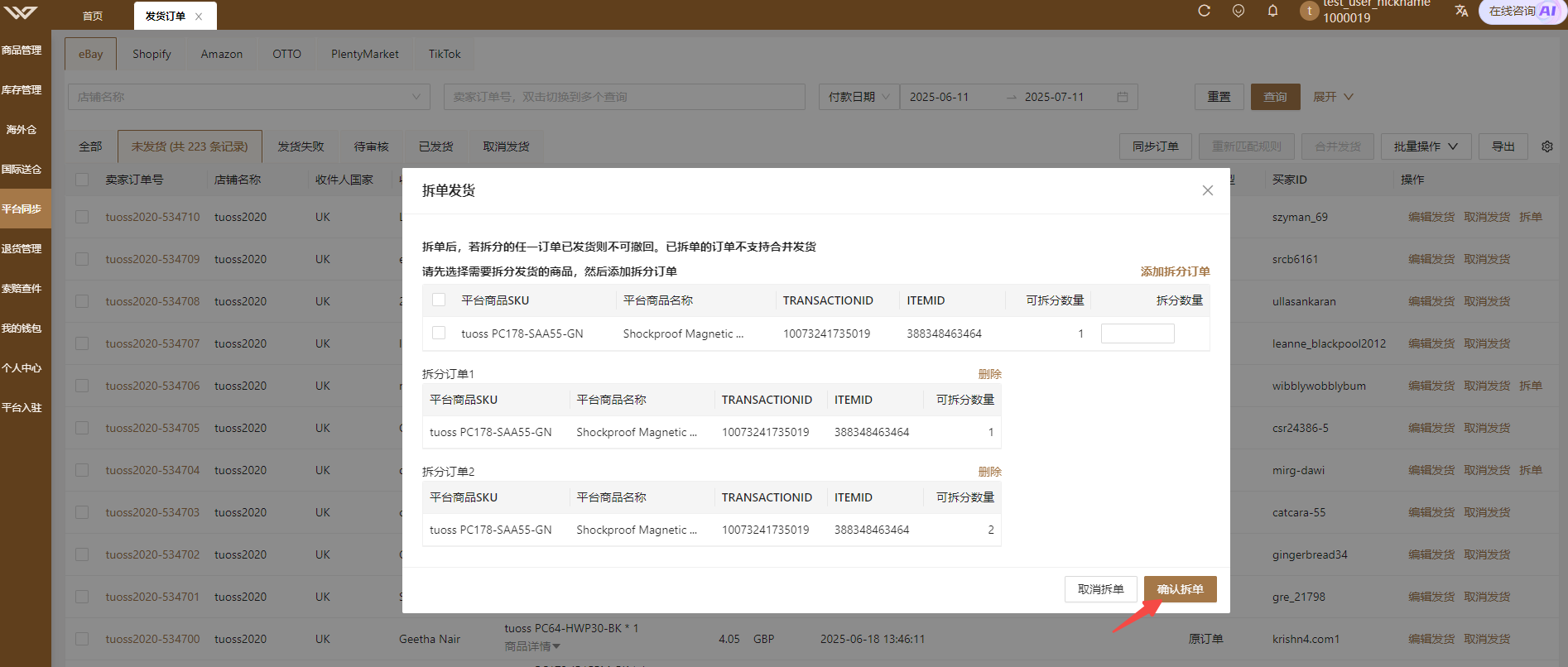Viewport: 1568px width, 667px height.
Task: Click the calendar icon in date range
Action: point(1123,97)
